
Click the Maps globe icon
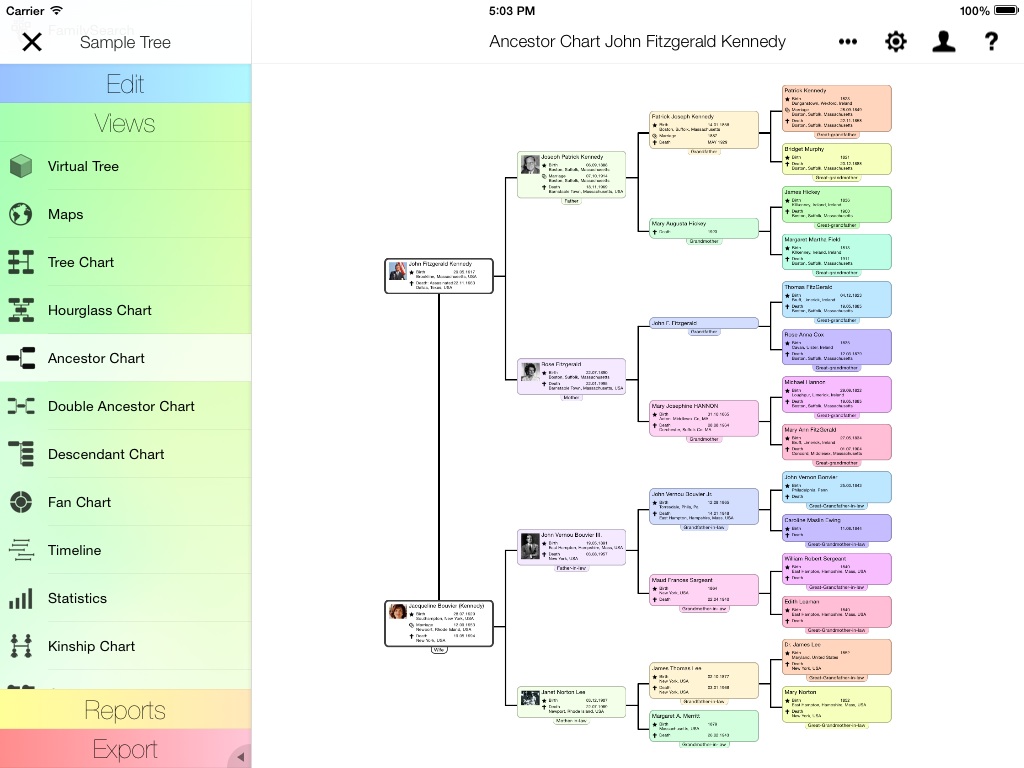click(21, 214)
